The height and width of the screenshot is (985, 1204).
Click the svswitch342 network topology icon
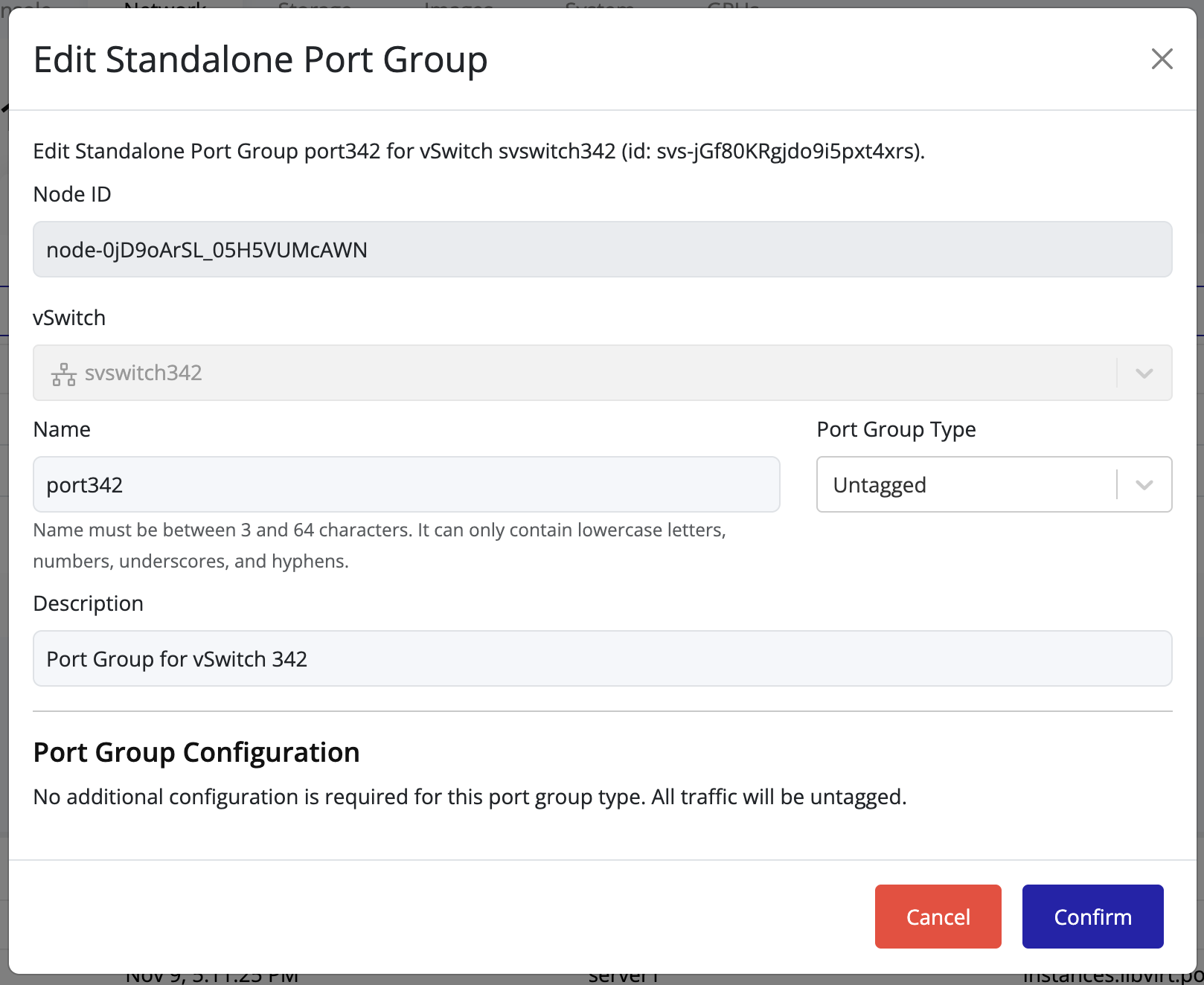click(x=63, y=373)
